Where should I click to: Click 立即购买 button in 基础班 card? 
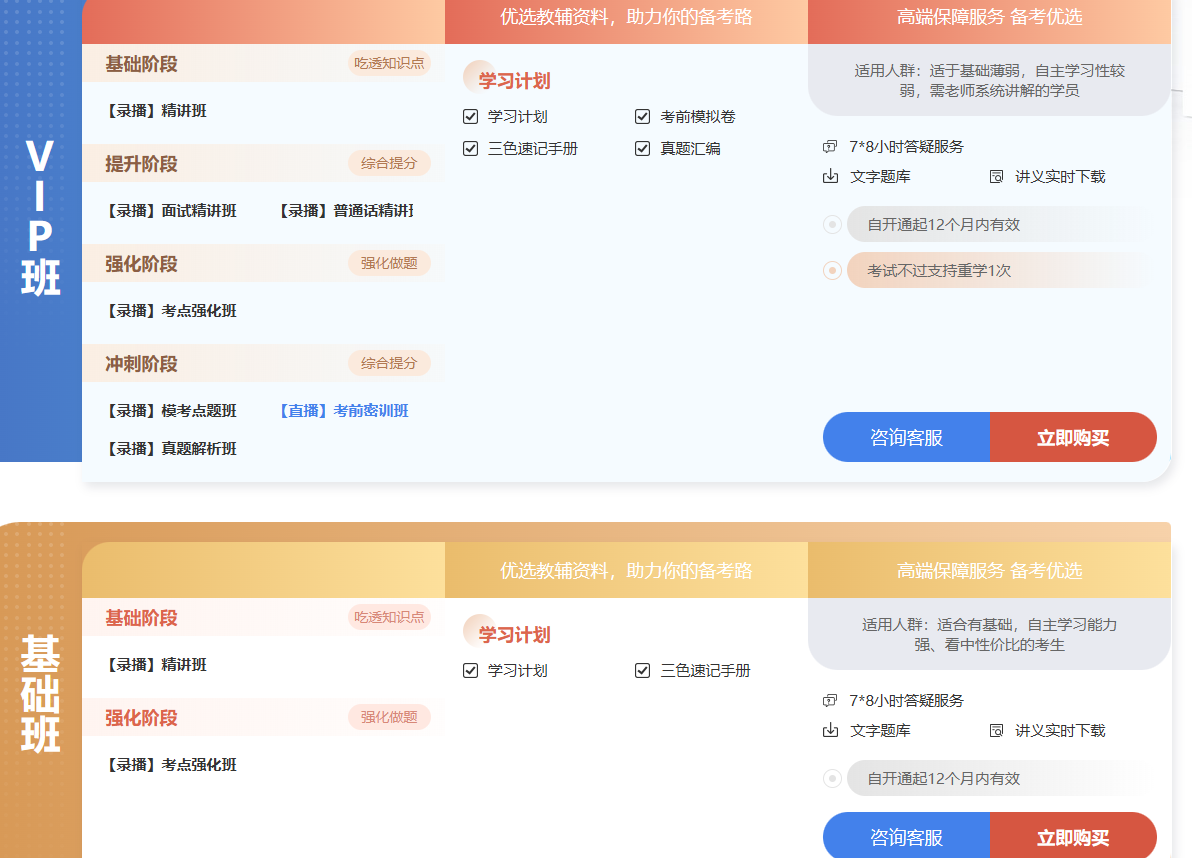tap(1073, 836)
